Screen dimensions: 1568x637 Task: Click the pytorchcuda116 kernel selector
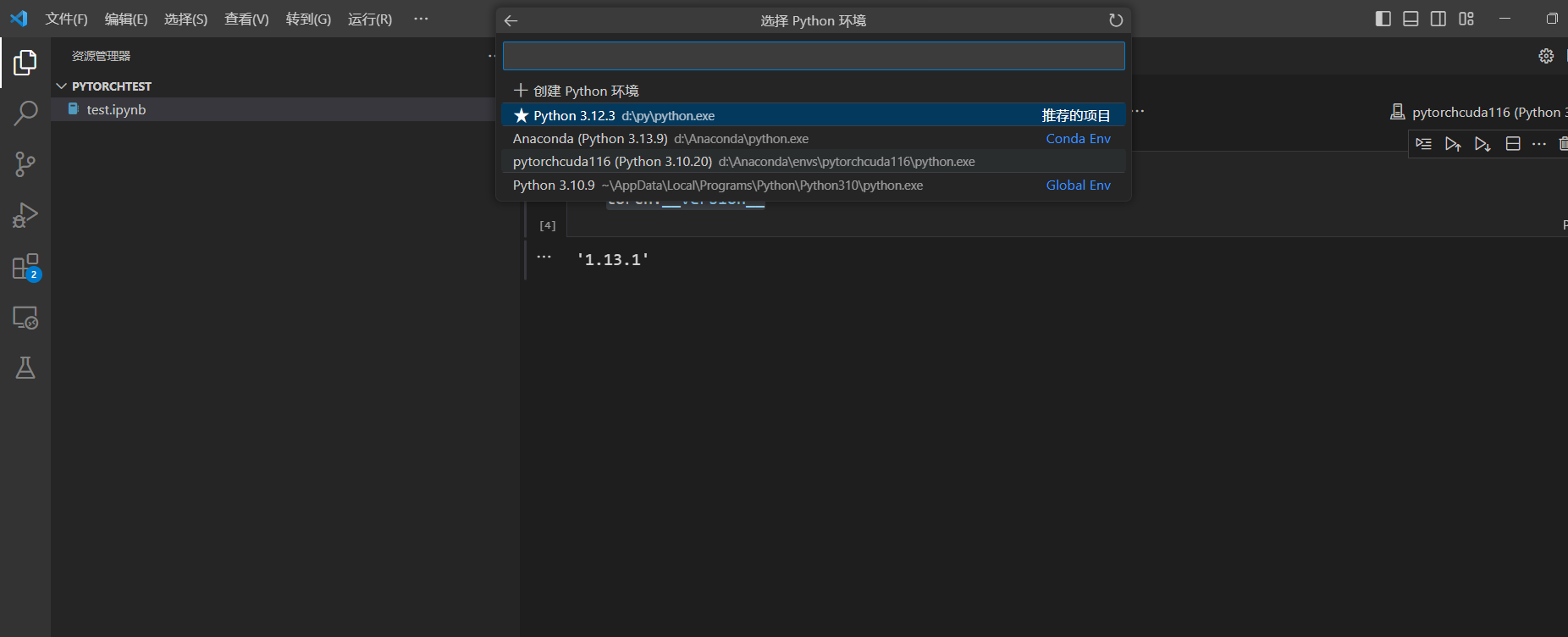click(1478, 112)
